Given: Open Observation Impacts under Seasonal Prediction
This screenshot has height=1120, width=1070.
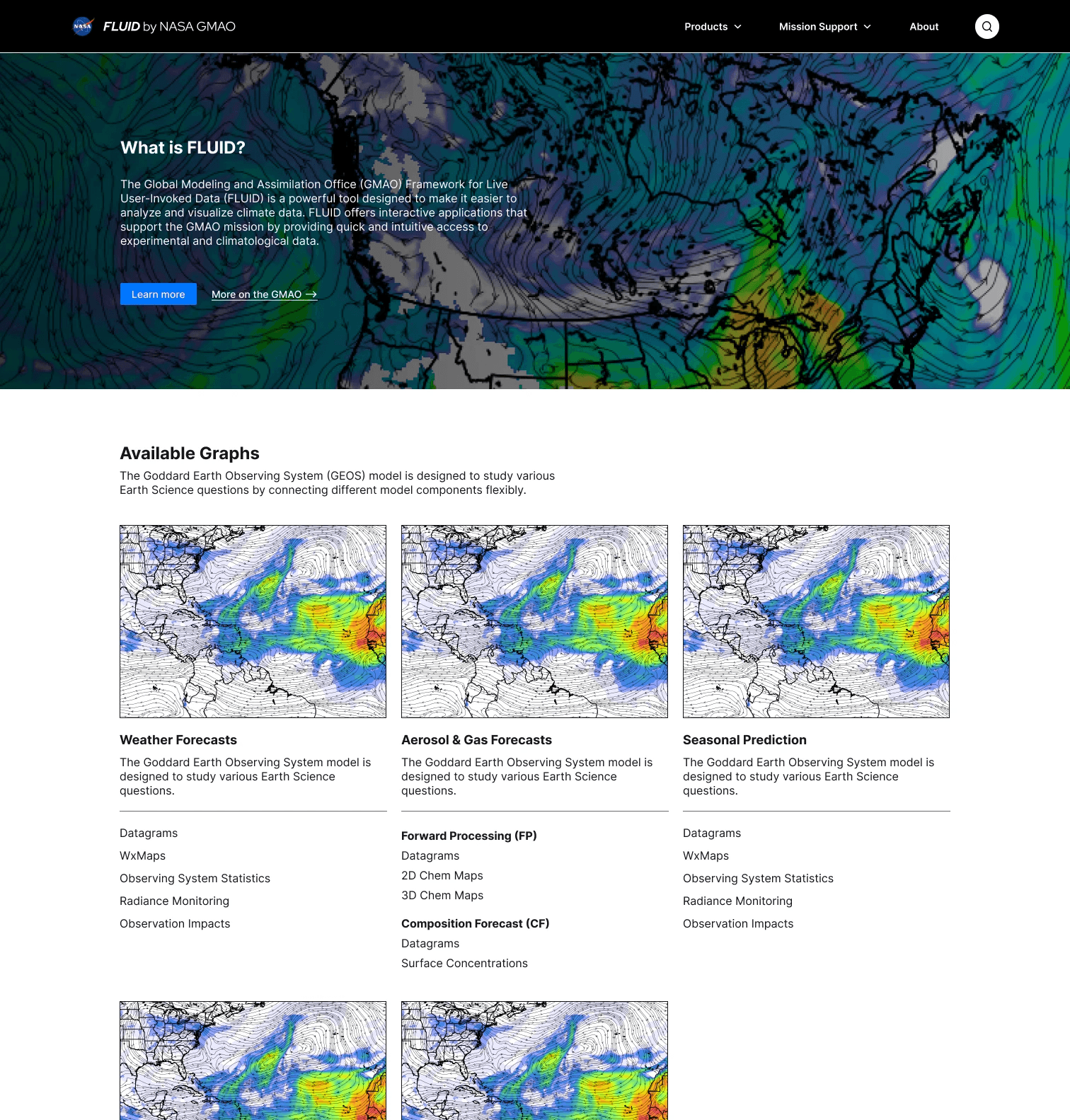Looking at the screenshot, I should tap(738, 924).
